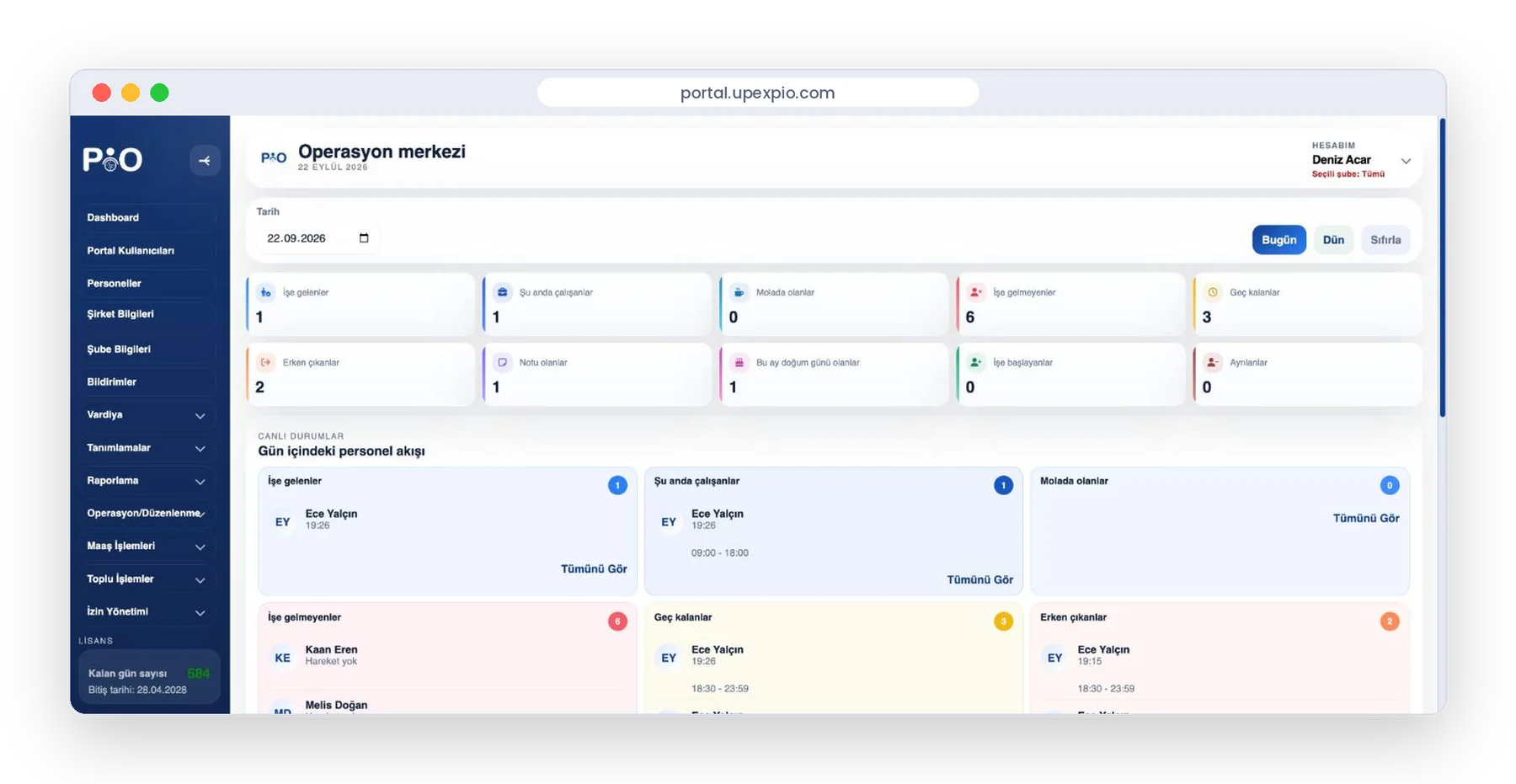Click the Notu olanlar note icon

point(503,362)
